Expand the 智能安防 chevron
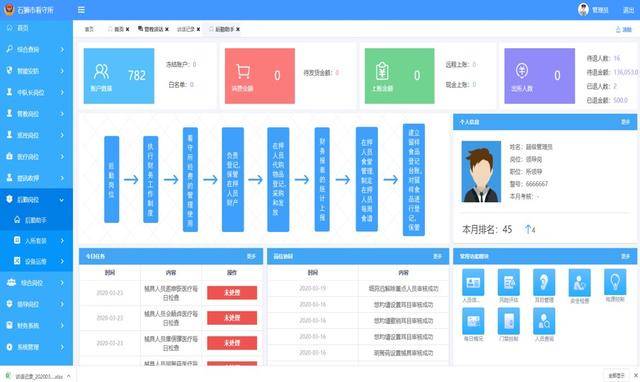This screenshot has height=382, width=640. pos(62,71)
